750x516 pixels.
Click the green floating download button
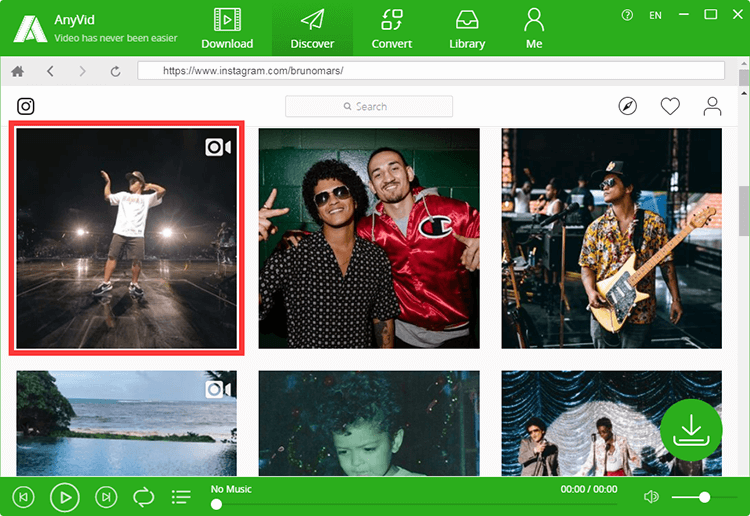coord(691,430)
